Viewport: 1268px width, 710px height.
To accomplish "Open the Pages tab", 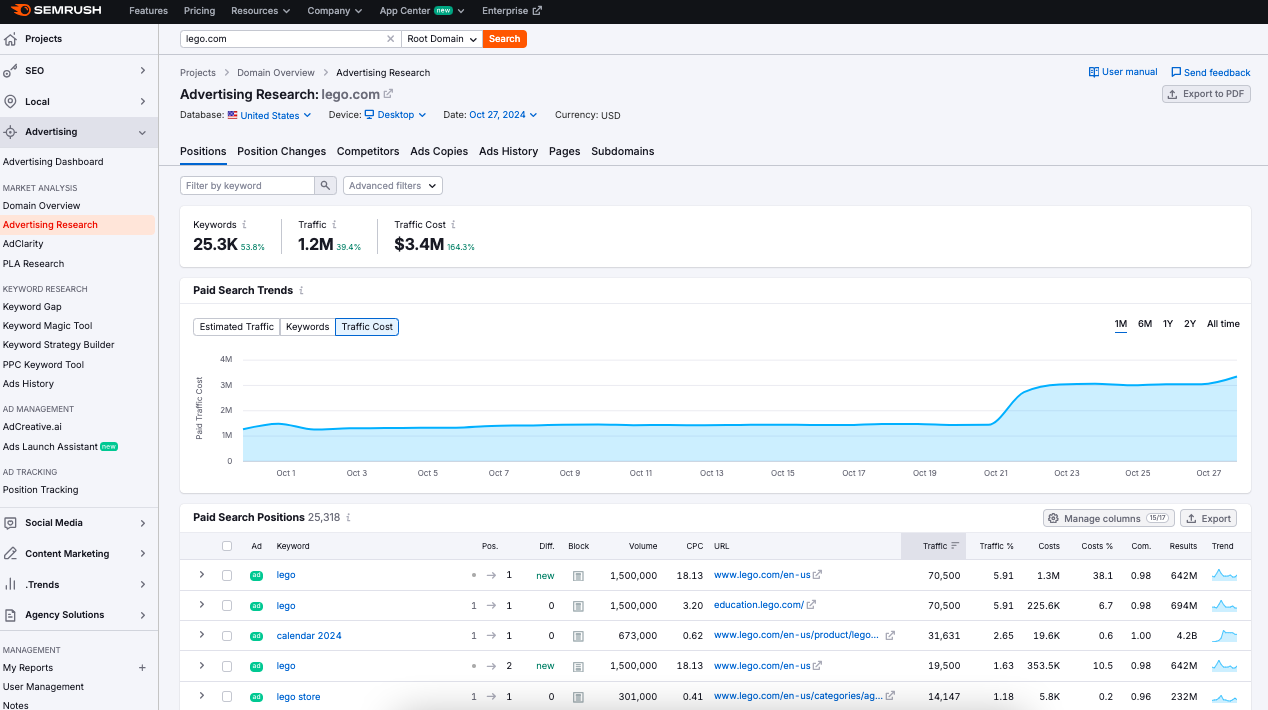I will pyautogui.click(x=564, y=152).
